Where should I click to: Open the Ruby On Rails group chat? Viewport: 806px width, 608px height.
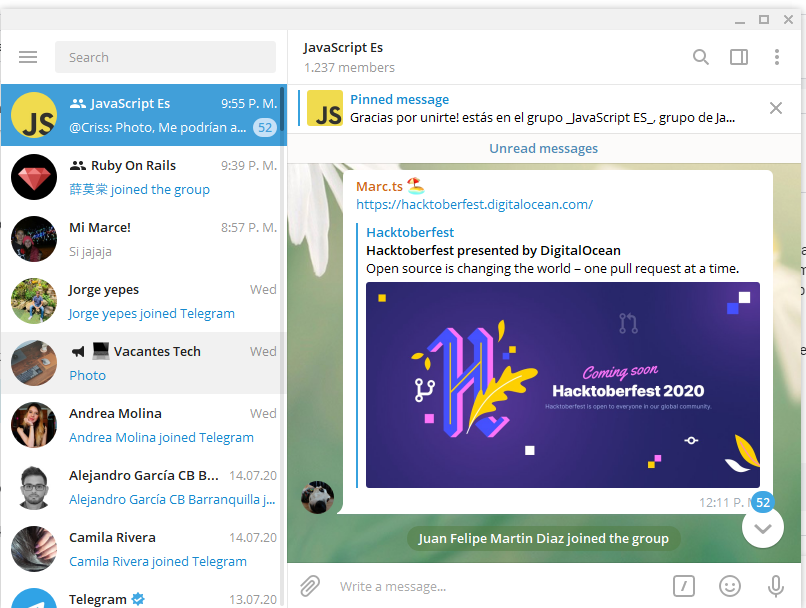pyautogui.click(x=143, y=177)
